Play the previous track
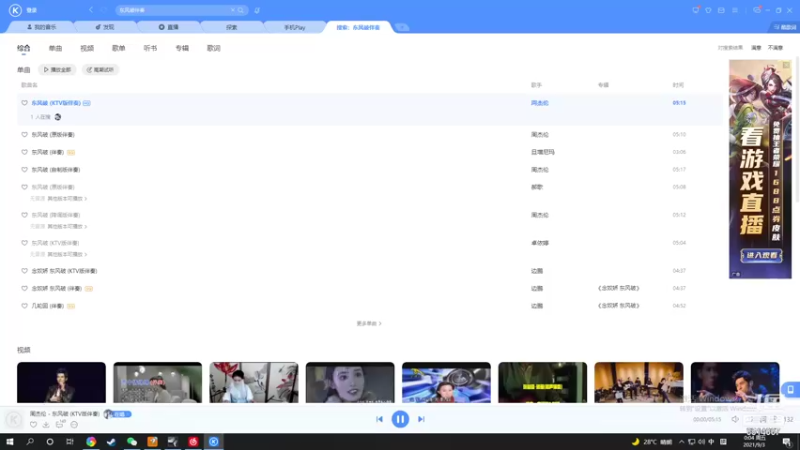The image size is (800, 450). pos(379,419)
